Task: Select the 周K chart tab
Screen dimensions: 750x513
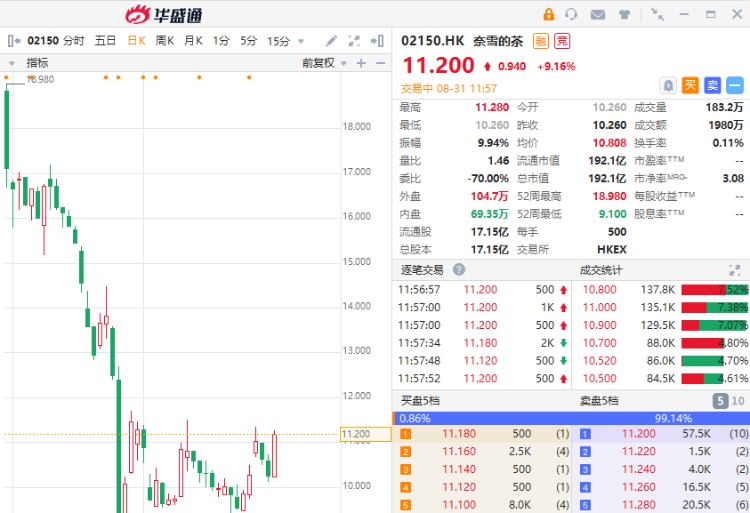Action: (x=165, y=41)
